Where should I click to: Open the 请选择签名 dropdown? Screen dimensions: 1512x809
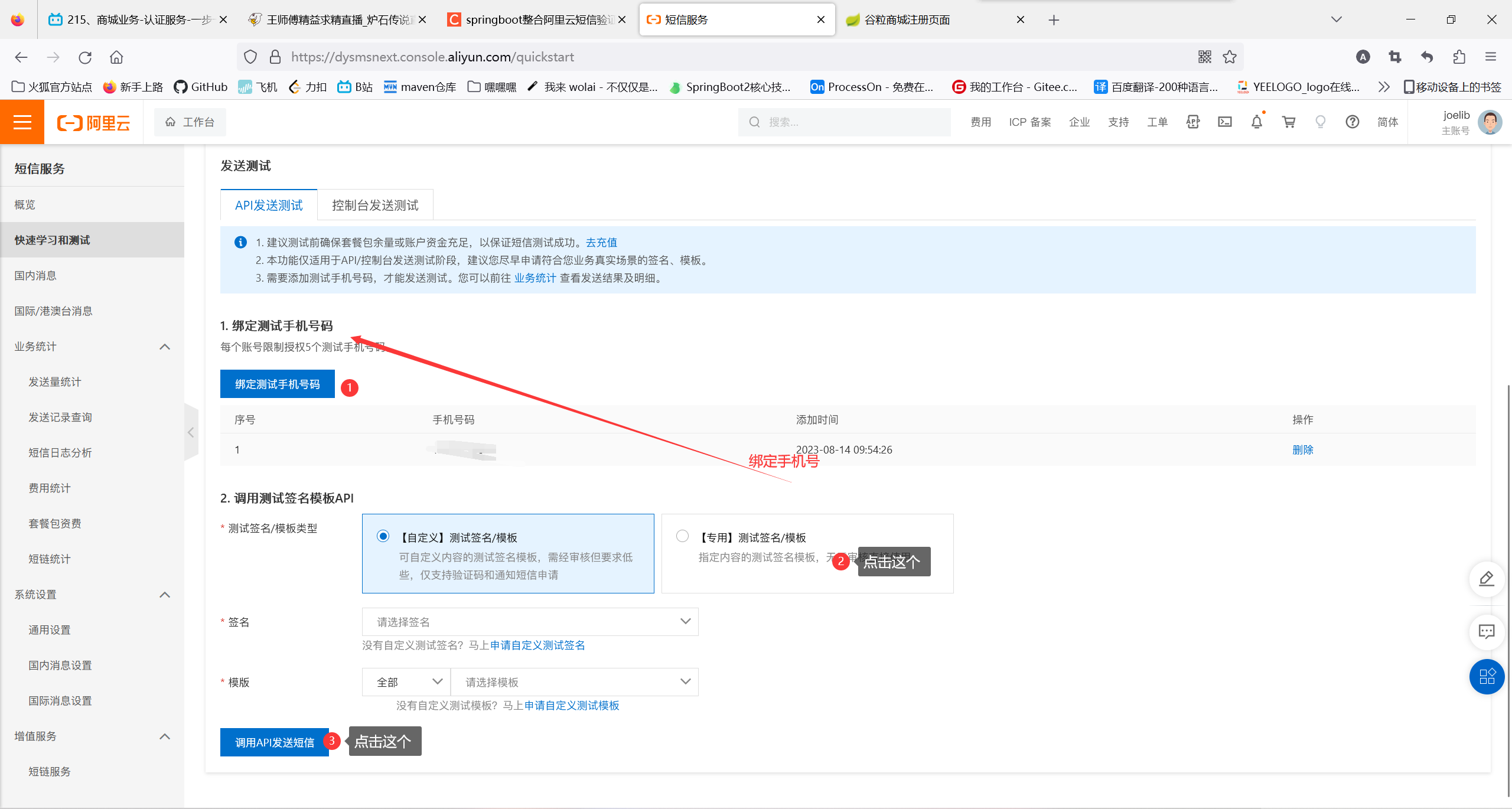tap(530, 622)
